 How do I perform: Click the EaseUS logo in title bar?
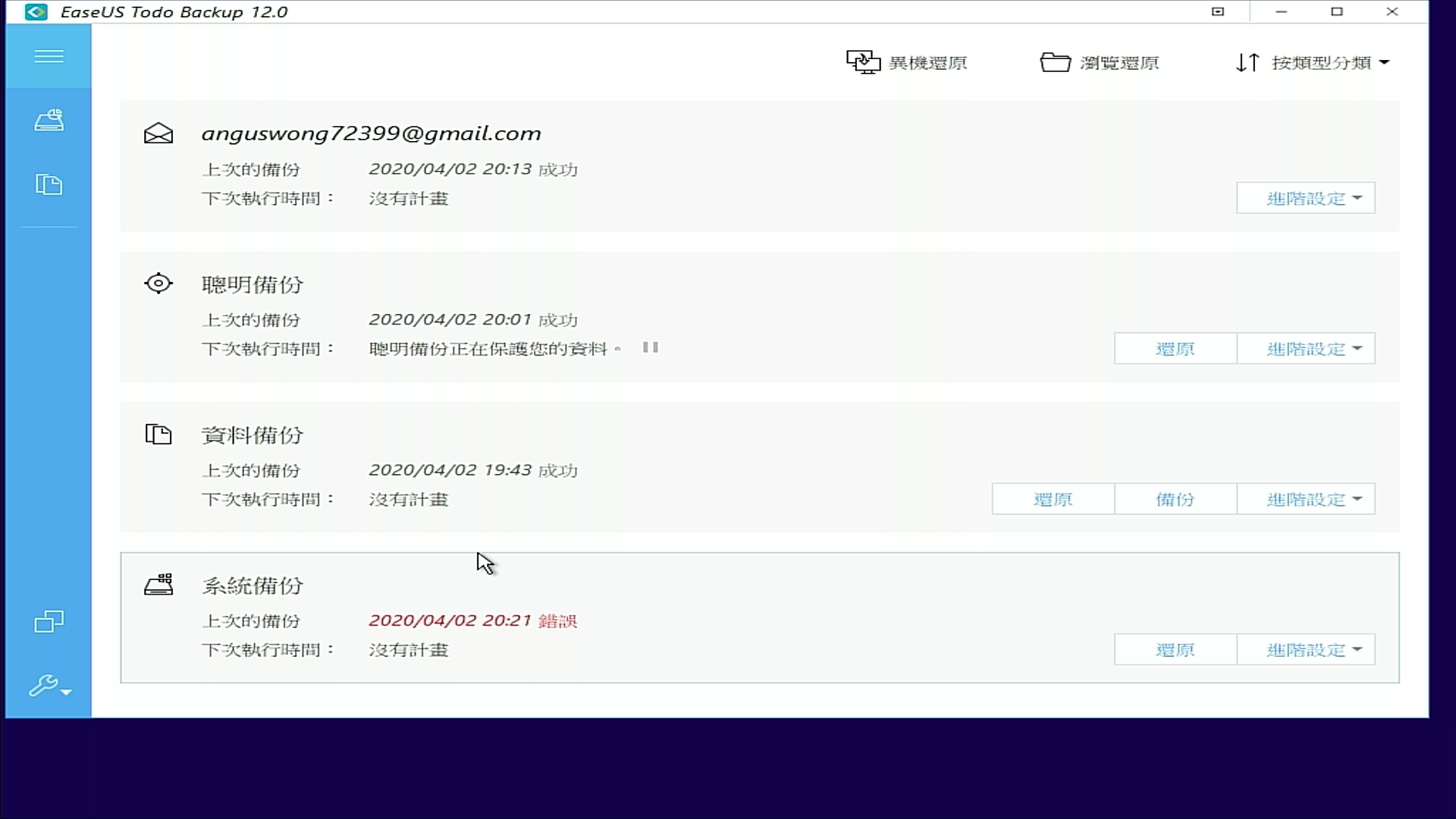tap(36, 12)
